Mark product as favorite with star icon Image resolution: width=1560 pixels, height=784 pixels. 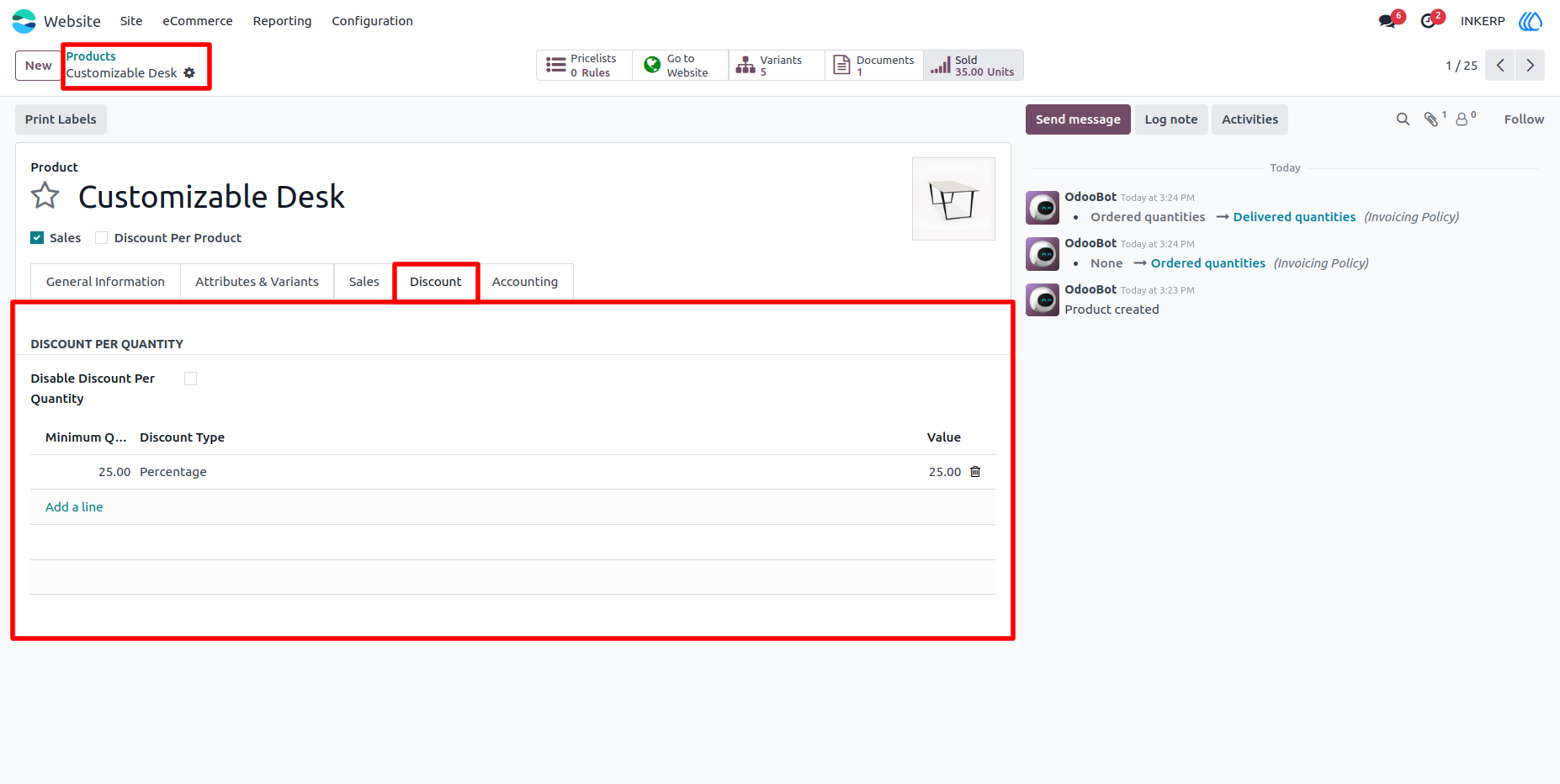[x=45, y=196]
